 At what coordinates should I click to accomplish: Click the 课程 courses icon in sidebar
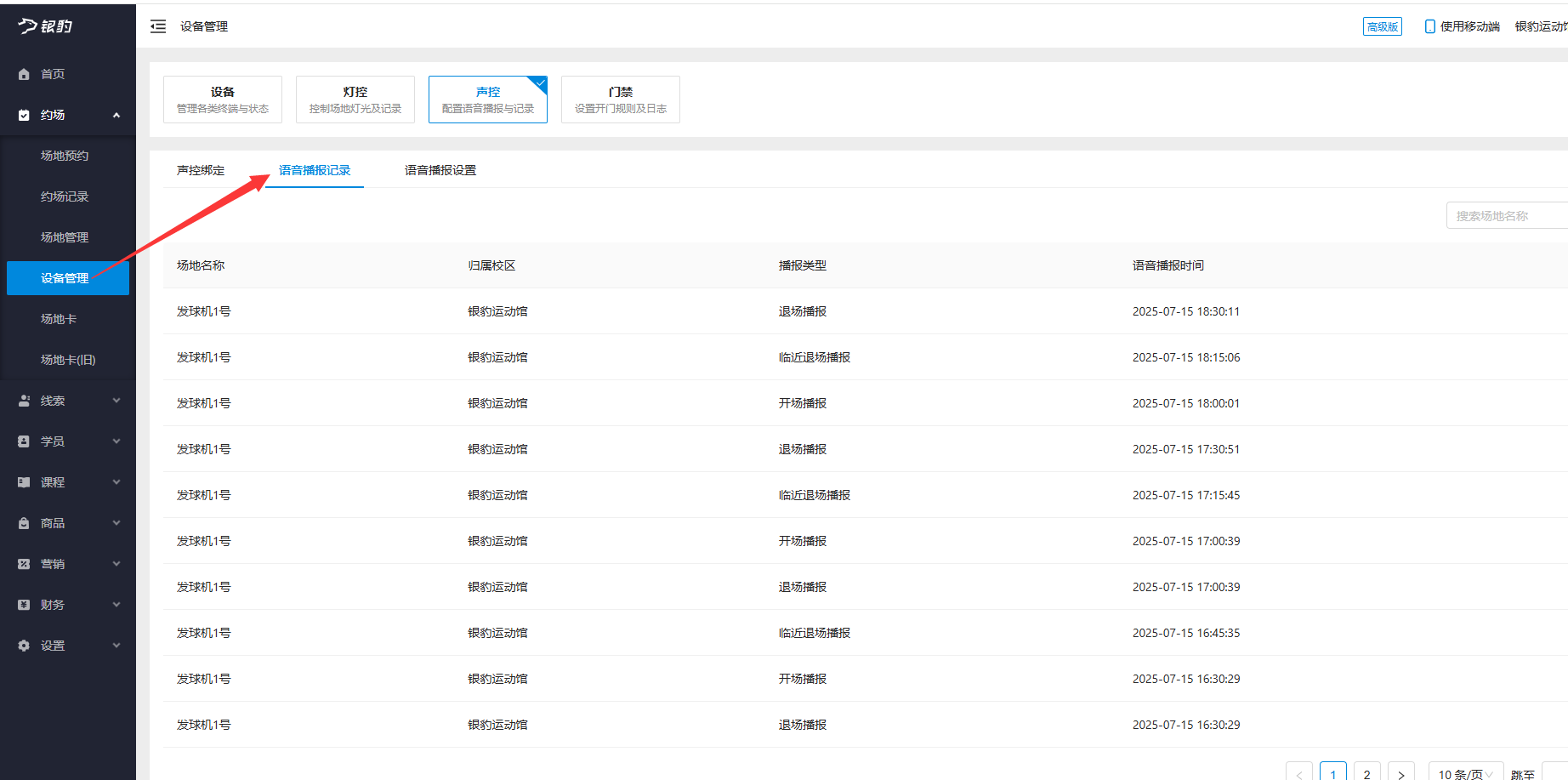[24, 482]
